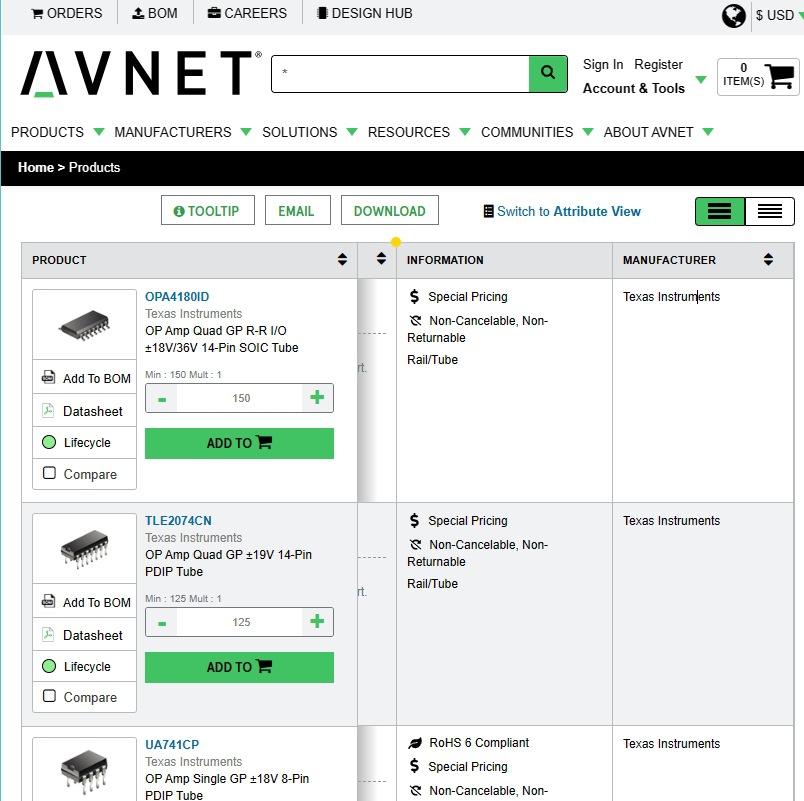Decrease TLE2074CN quantity with minus
The height and width of the screenshot is (801, 804).
(162, 623)
